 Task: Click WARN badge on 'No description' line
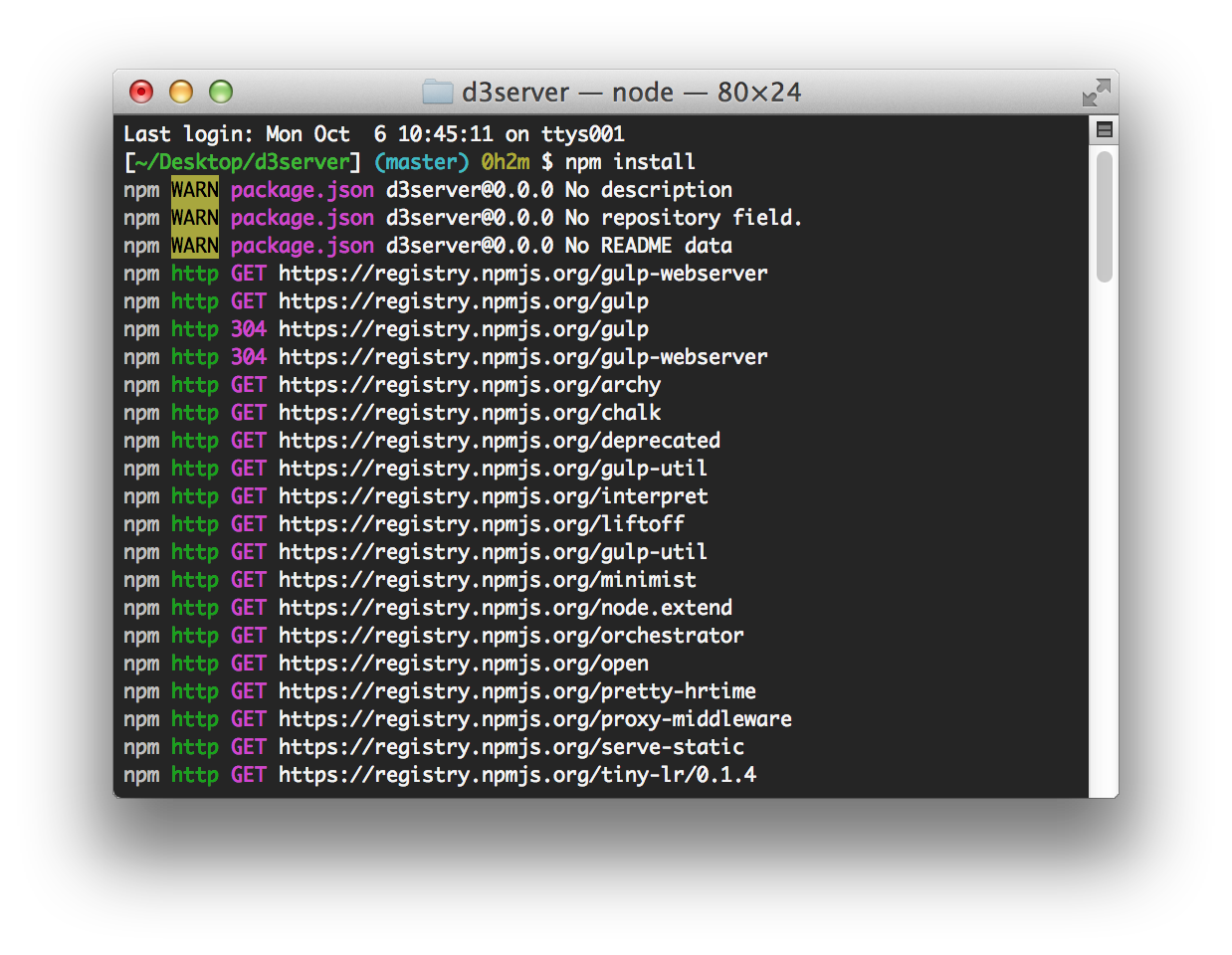(x=195, y=190)
